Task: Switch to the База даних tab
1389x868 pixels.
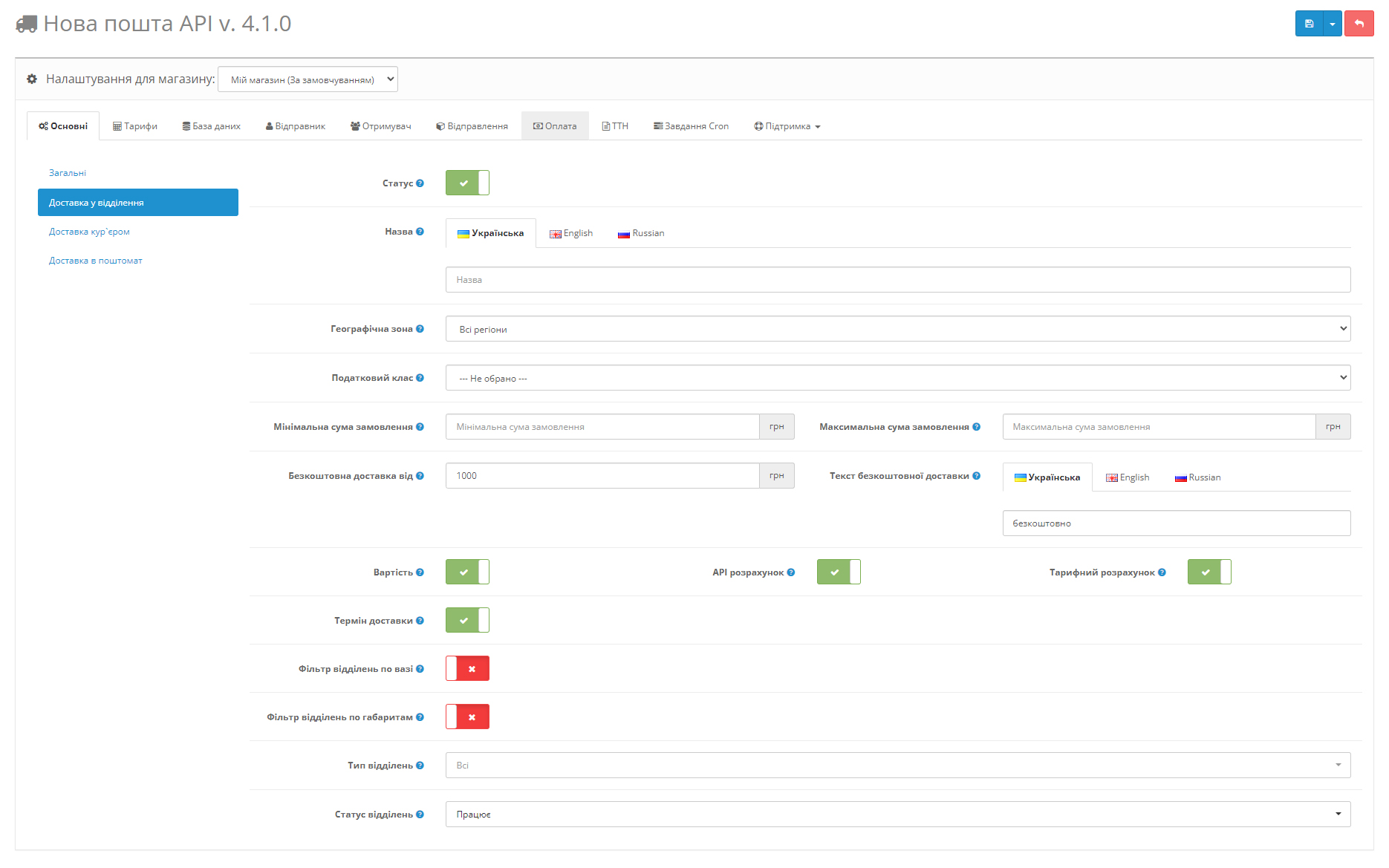Action: (212, 126)
